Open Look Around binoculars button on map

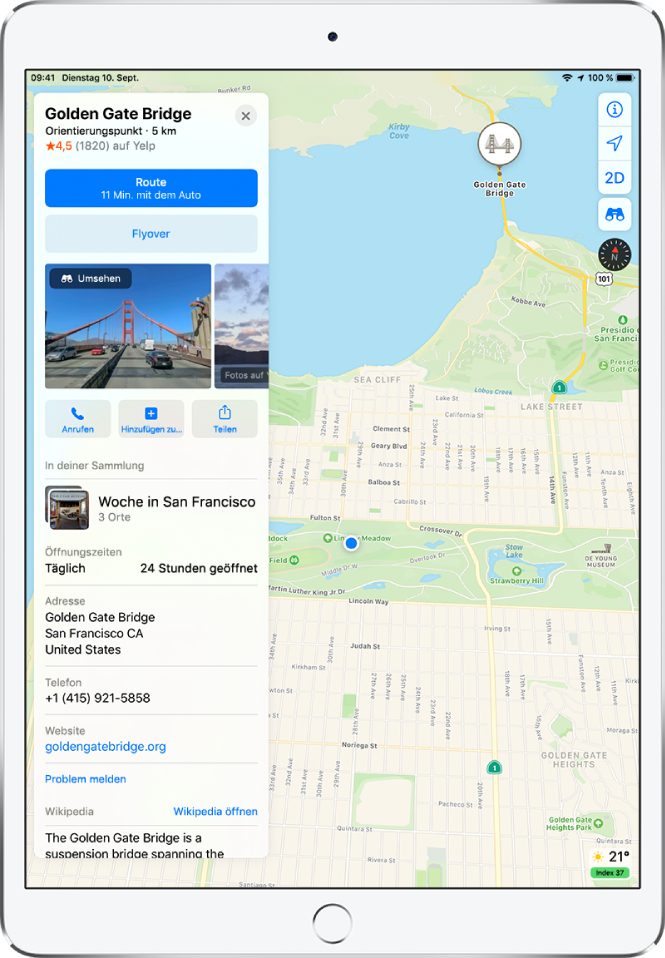coord(614,214)
